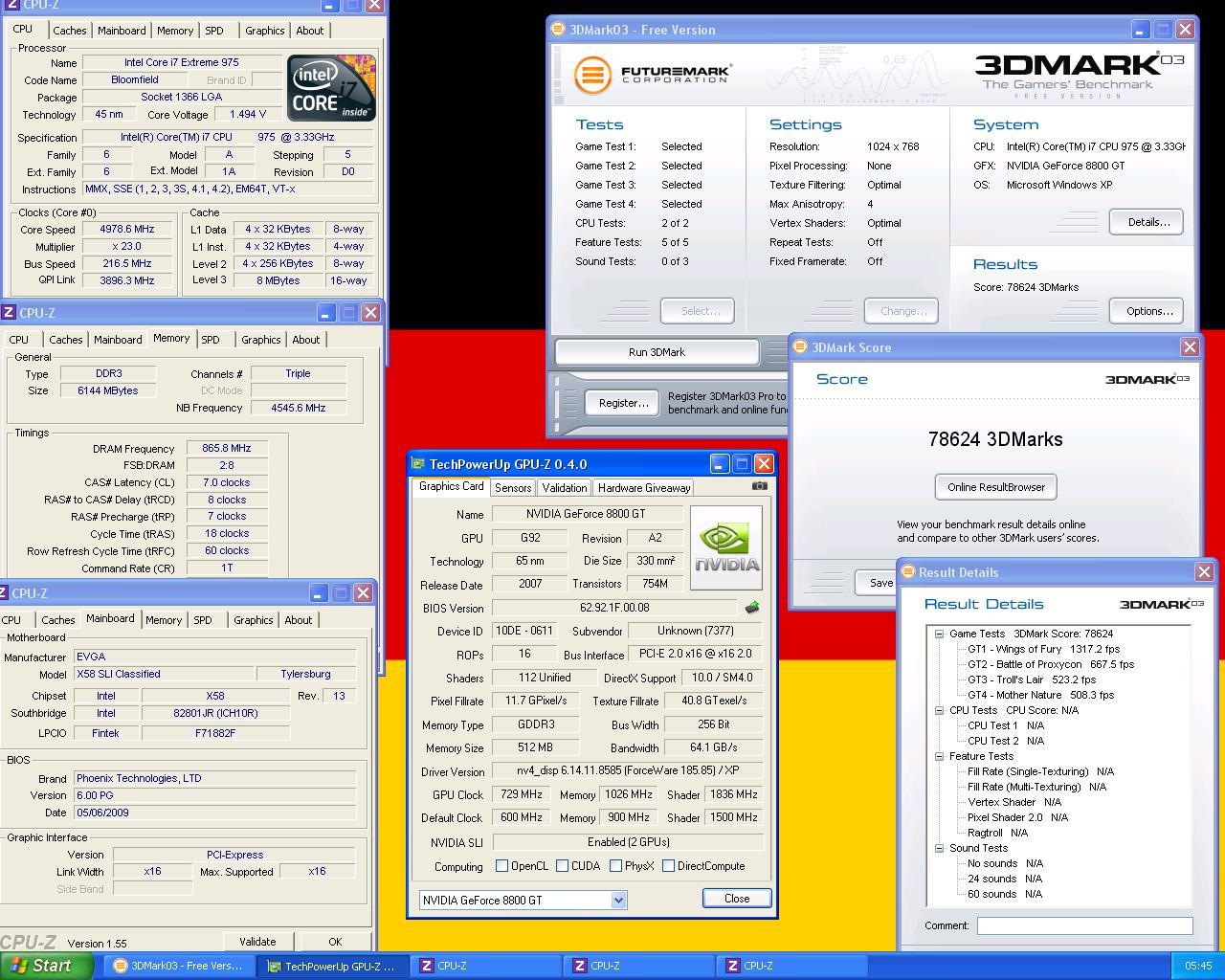Screen dimensions: 1225x980
Task: Click the 78624 3DMarks score text
Action: pyautogui.click(x=995, y=439)
